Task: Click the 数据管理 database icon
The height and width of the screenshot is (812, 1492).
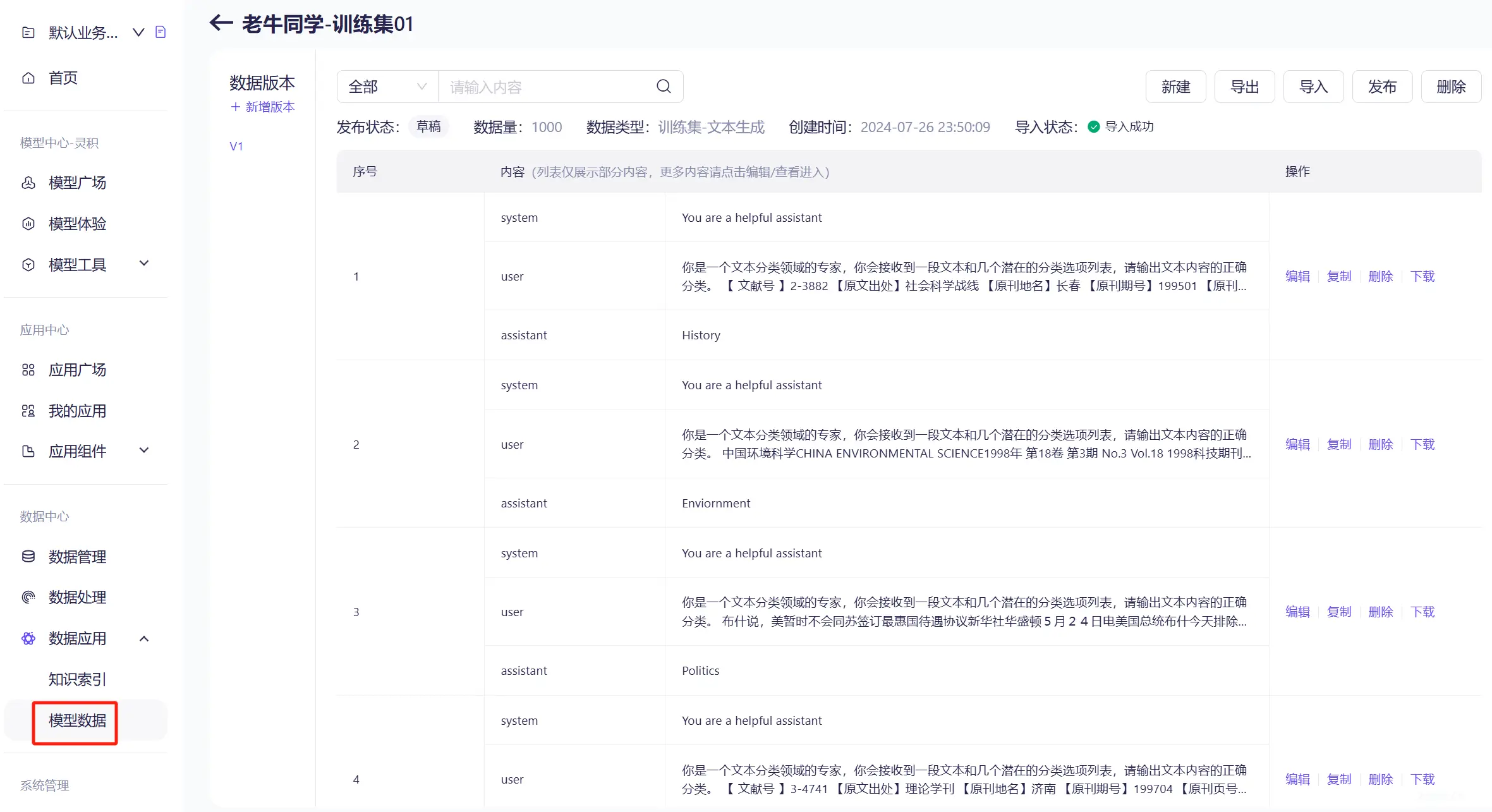Action: click(x=28, y=557)
